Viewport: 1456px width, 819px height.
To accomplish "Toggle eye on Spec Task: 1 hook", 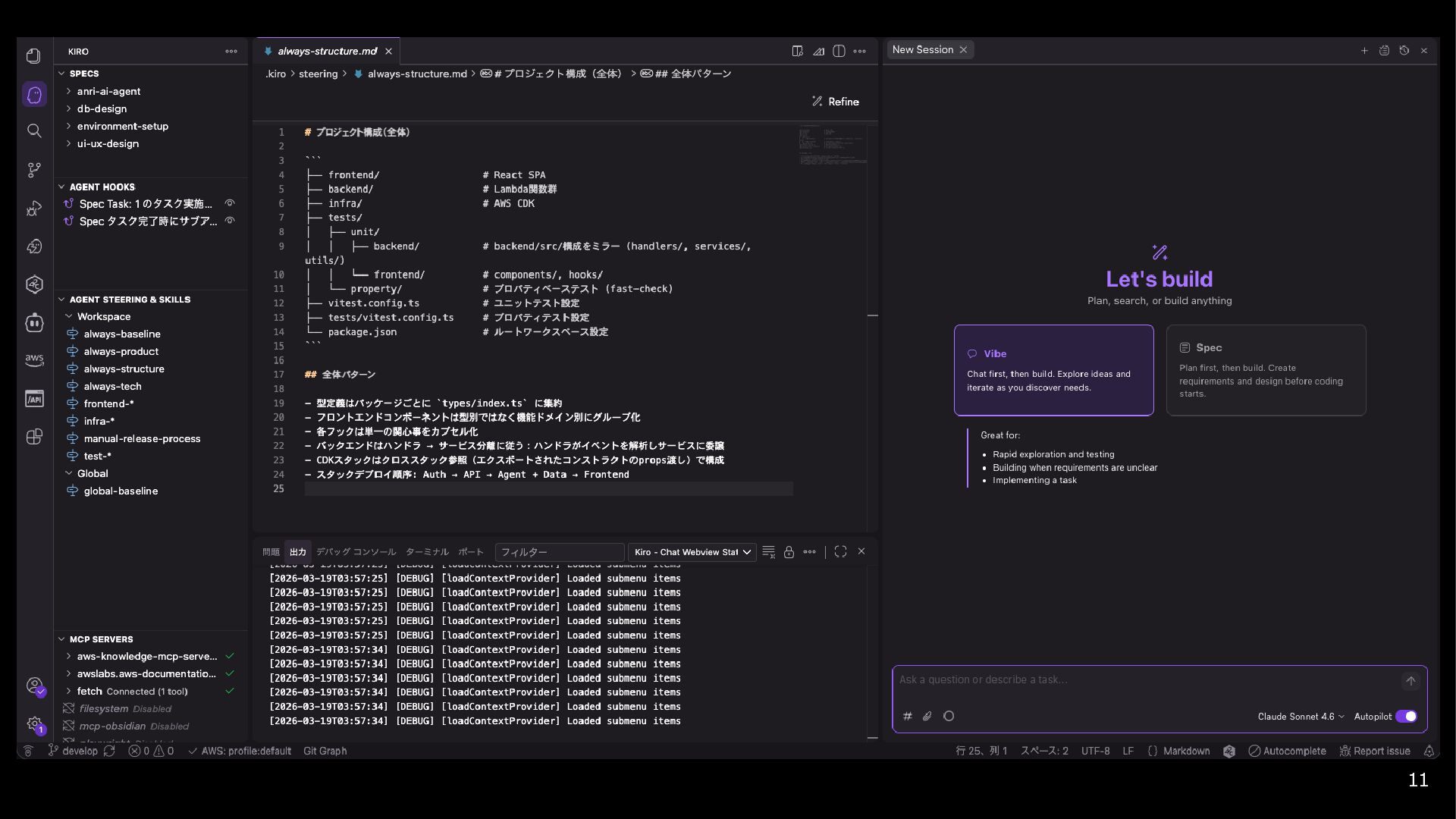I will point(230,203).
